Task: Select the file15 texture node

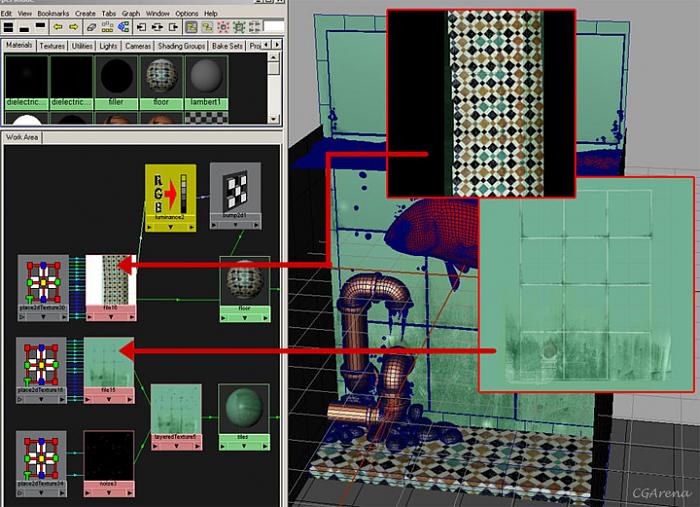Action: [109, 370]
